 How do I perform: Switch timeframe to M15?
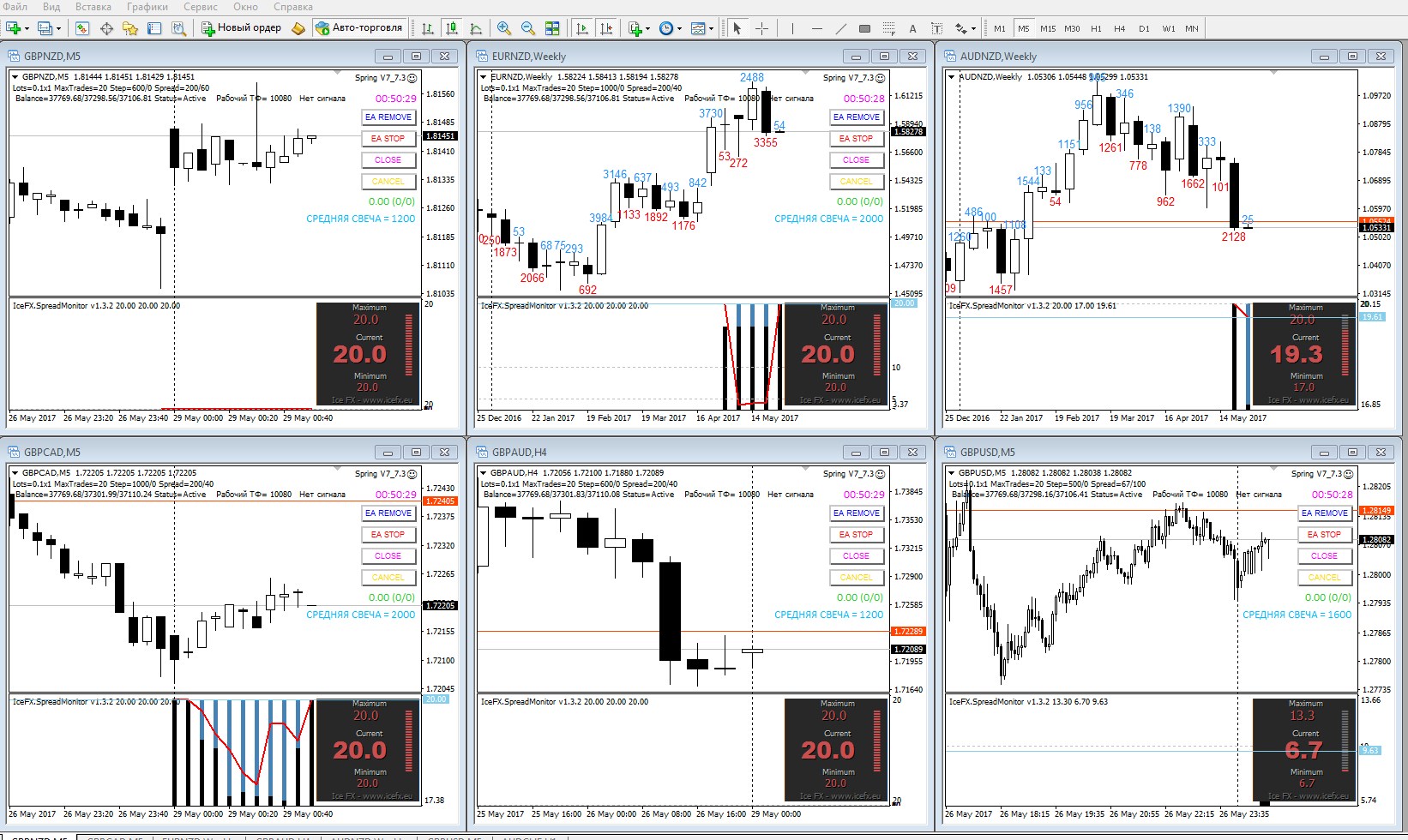pyautogui.click(x=1048, y=28)
